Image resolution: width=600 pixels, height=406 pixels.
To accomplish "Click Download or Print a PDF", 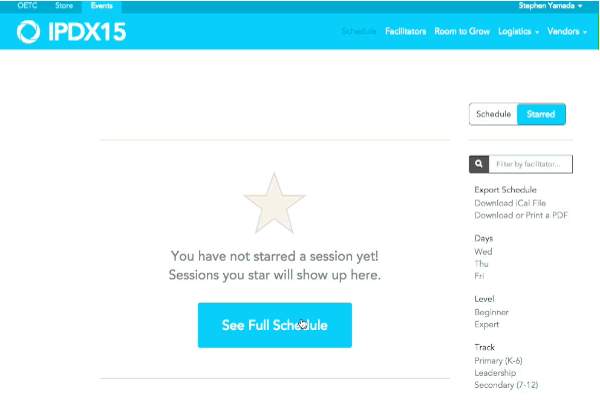I will [521, 215].
